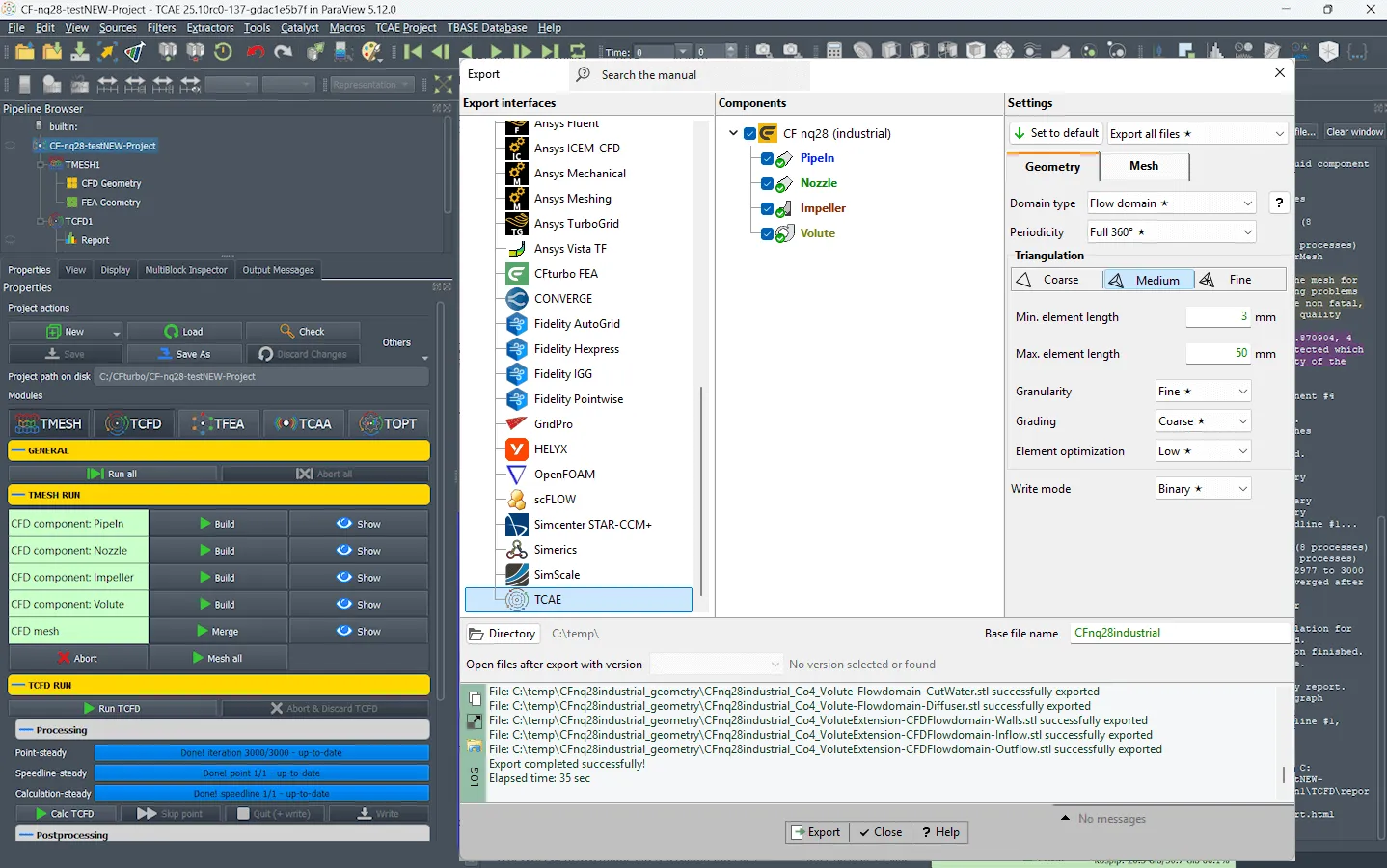1387x868 pixels.
Task: Open the TCAA module
Action: point(304,423)
